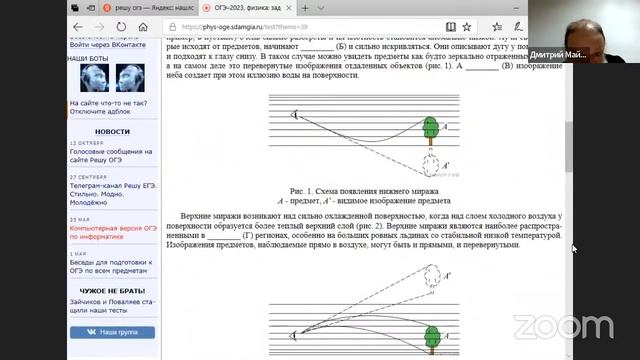Open 'Телеграм-канал Решу ЕГЭ' news link
The image size is (640, 360).
click(113, 194)
